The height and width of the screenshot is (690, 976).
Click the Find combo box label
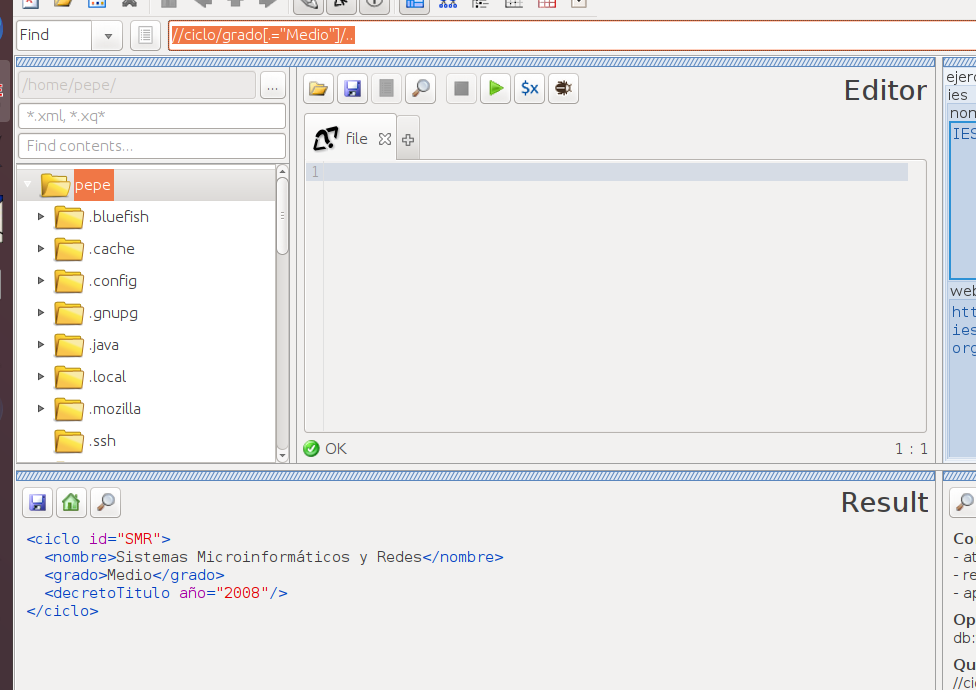click(54, 35)
